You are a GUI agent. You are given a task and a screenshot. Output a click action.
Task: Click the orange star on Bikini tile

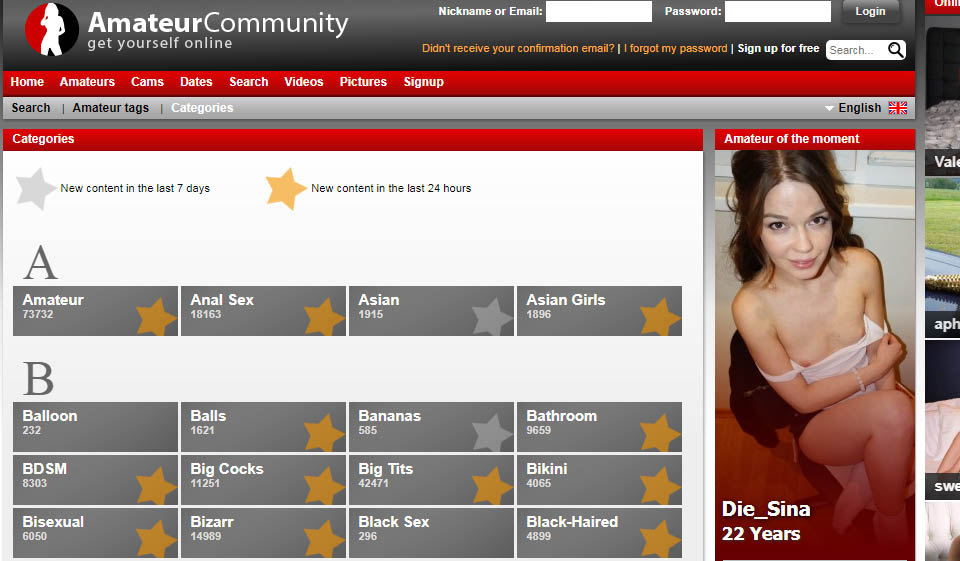tap(660, 486)
